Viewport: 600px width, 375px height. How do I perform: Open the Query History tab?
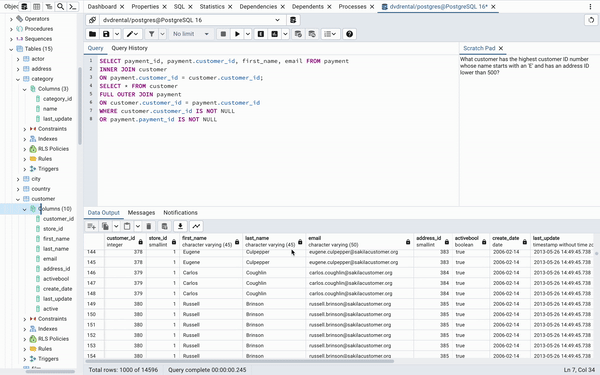(x=129, y=48)
